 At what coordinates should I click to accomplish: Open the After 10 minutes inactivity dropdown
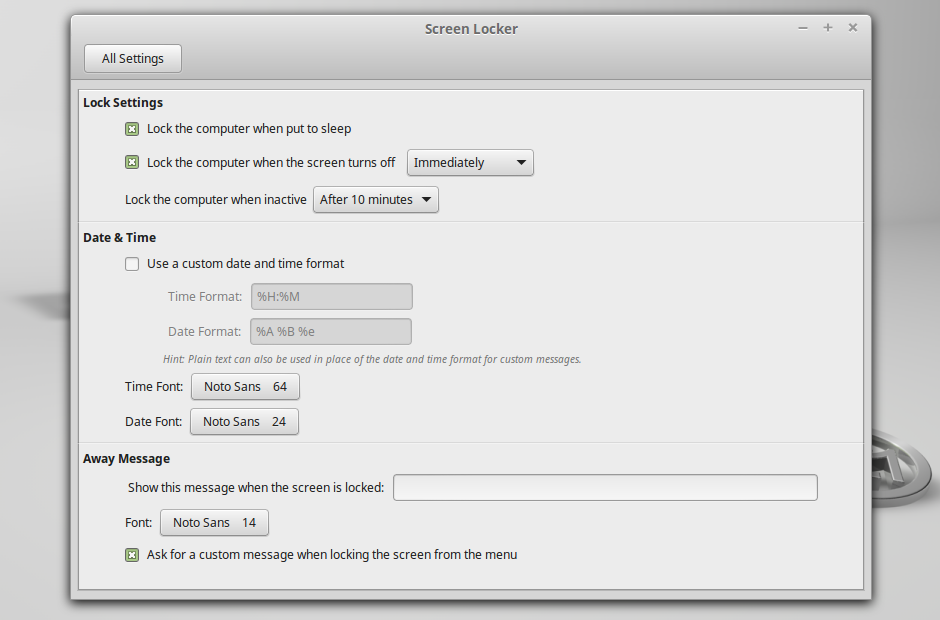tap(375, 199)
